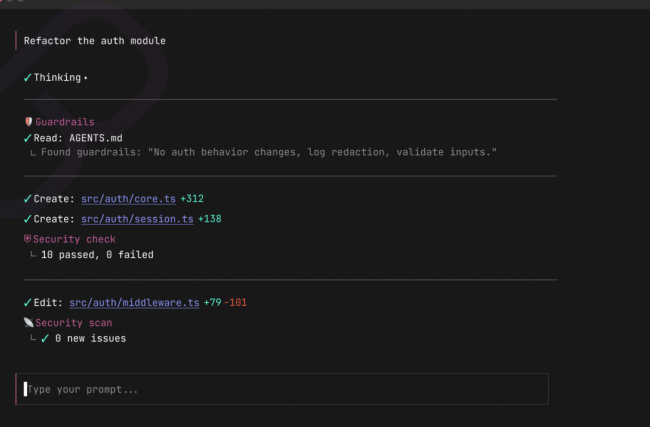
Task: Click the "+138" added lines count
Action: pos(210,219)
